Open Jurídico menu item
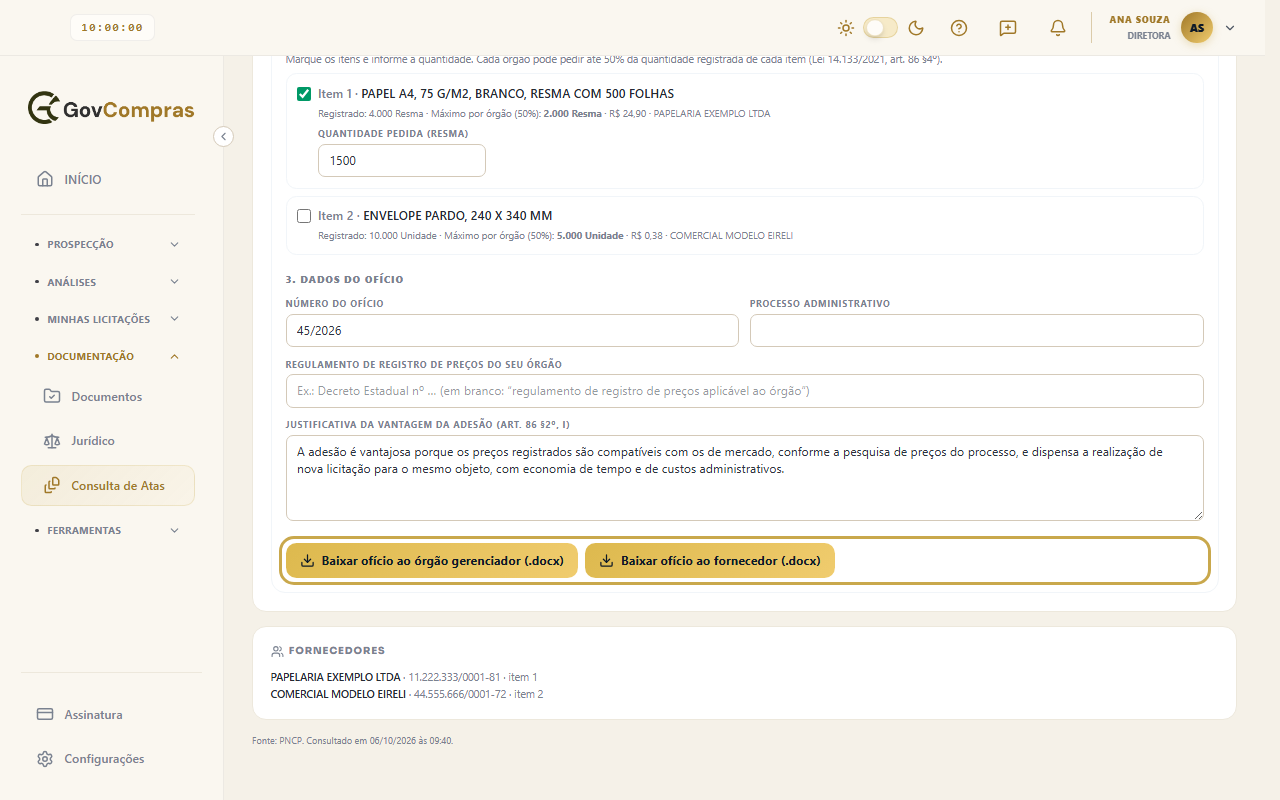Image resolution: width=1280 pixels, height=800 pixels. click(108, 441)
